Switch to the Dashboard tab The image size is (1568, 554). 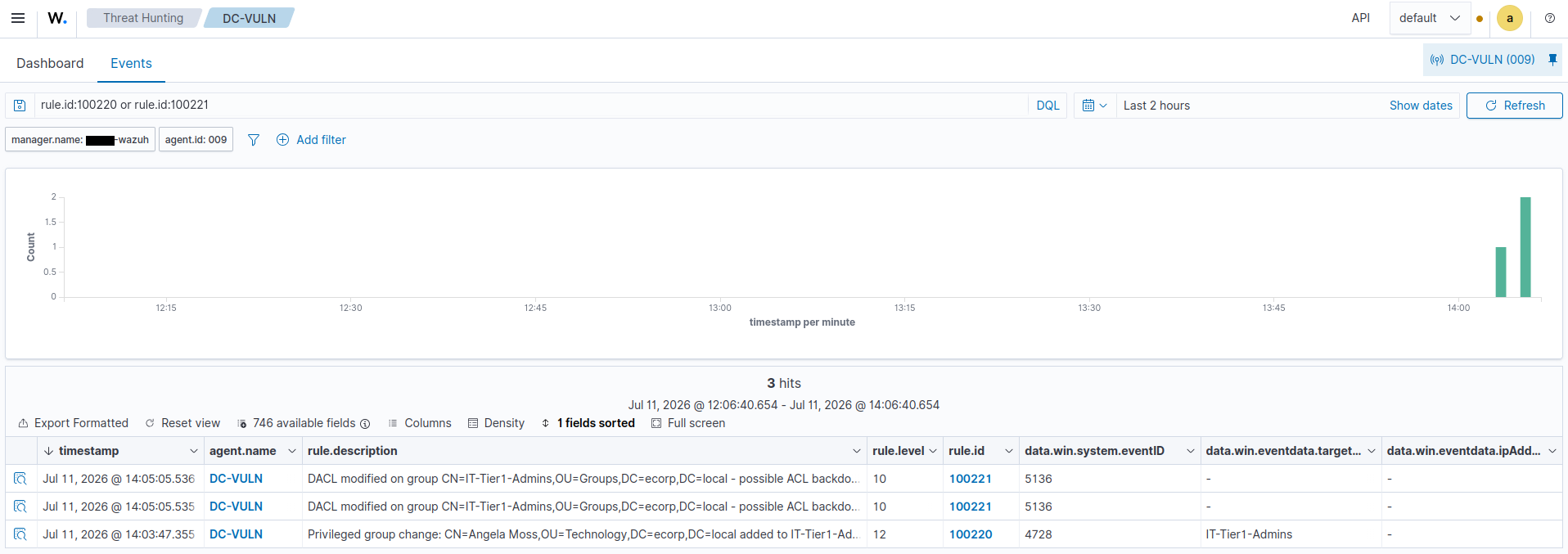click(x=50, y=63)
